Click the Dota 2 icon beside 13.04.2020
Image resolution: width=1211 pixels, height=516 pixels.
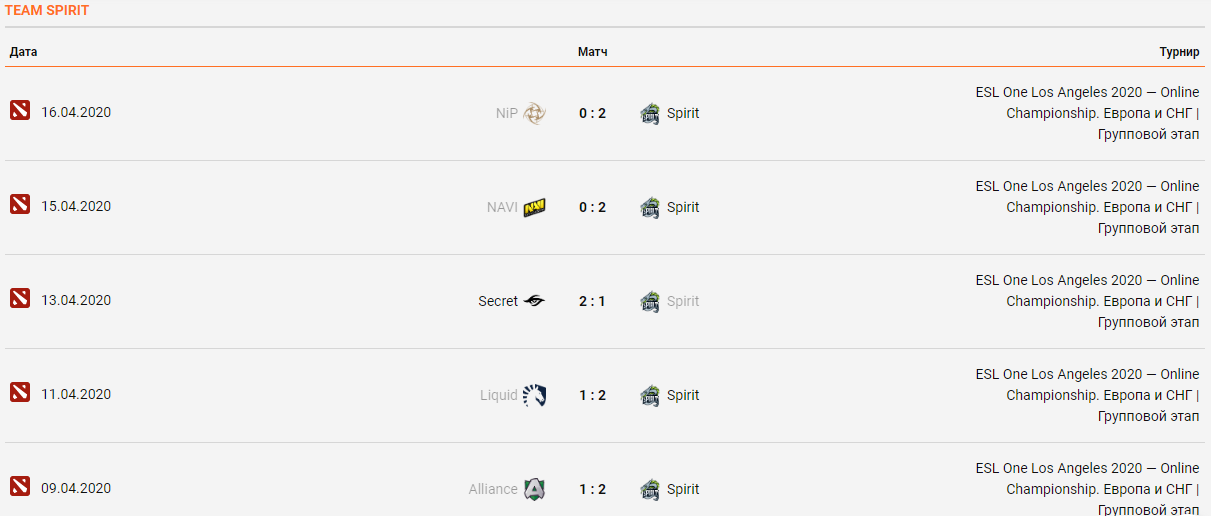pyautogui.click(x=20, y=298)
